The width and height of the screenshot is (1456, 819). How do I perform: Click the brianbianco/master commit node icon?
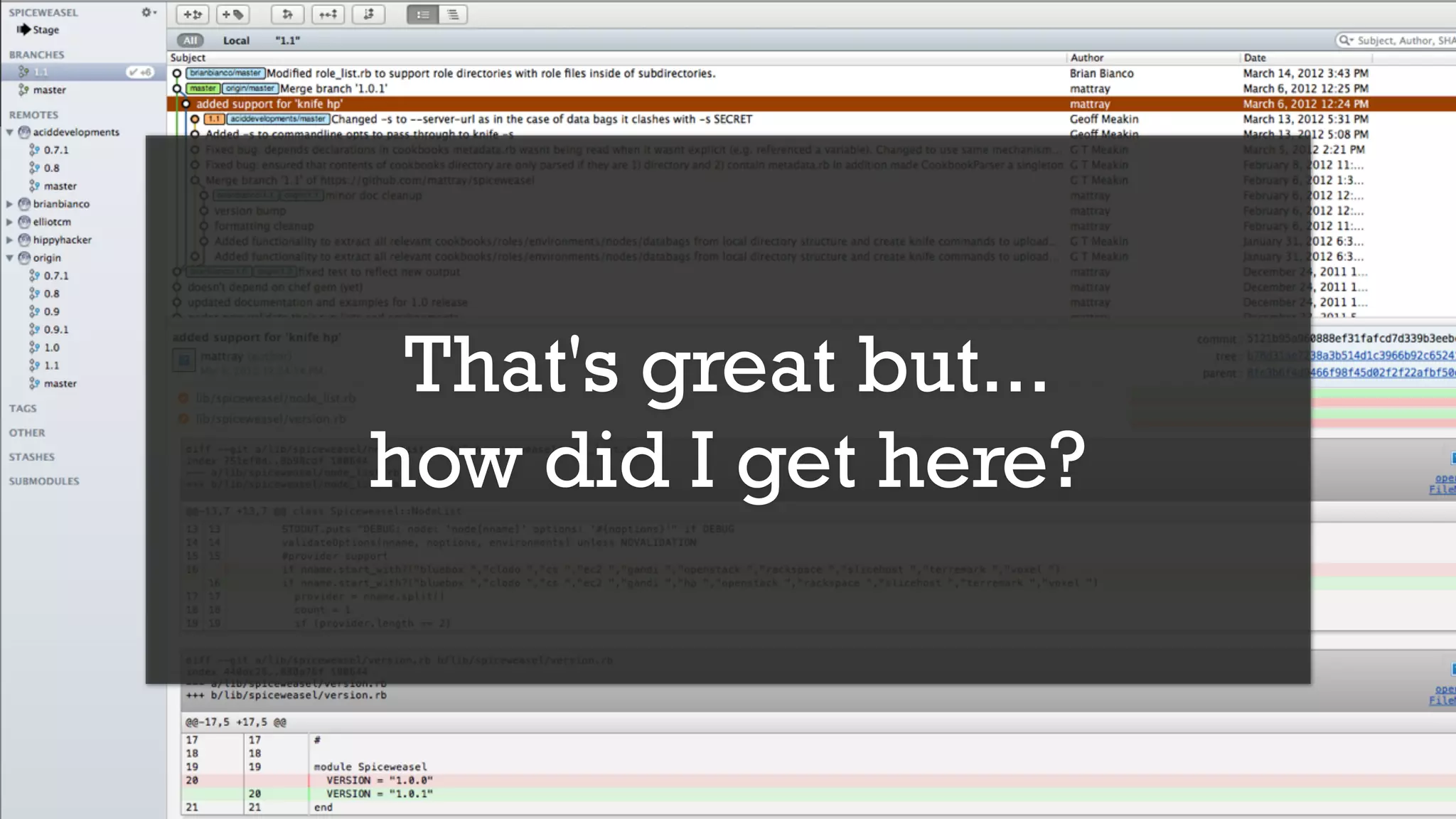[177, 73]
